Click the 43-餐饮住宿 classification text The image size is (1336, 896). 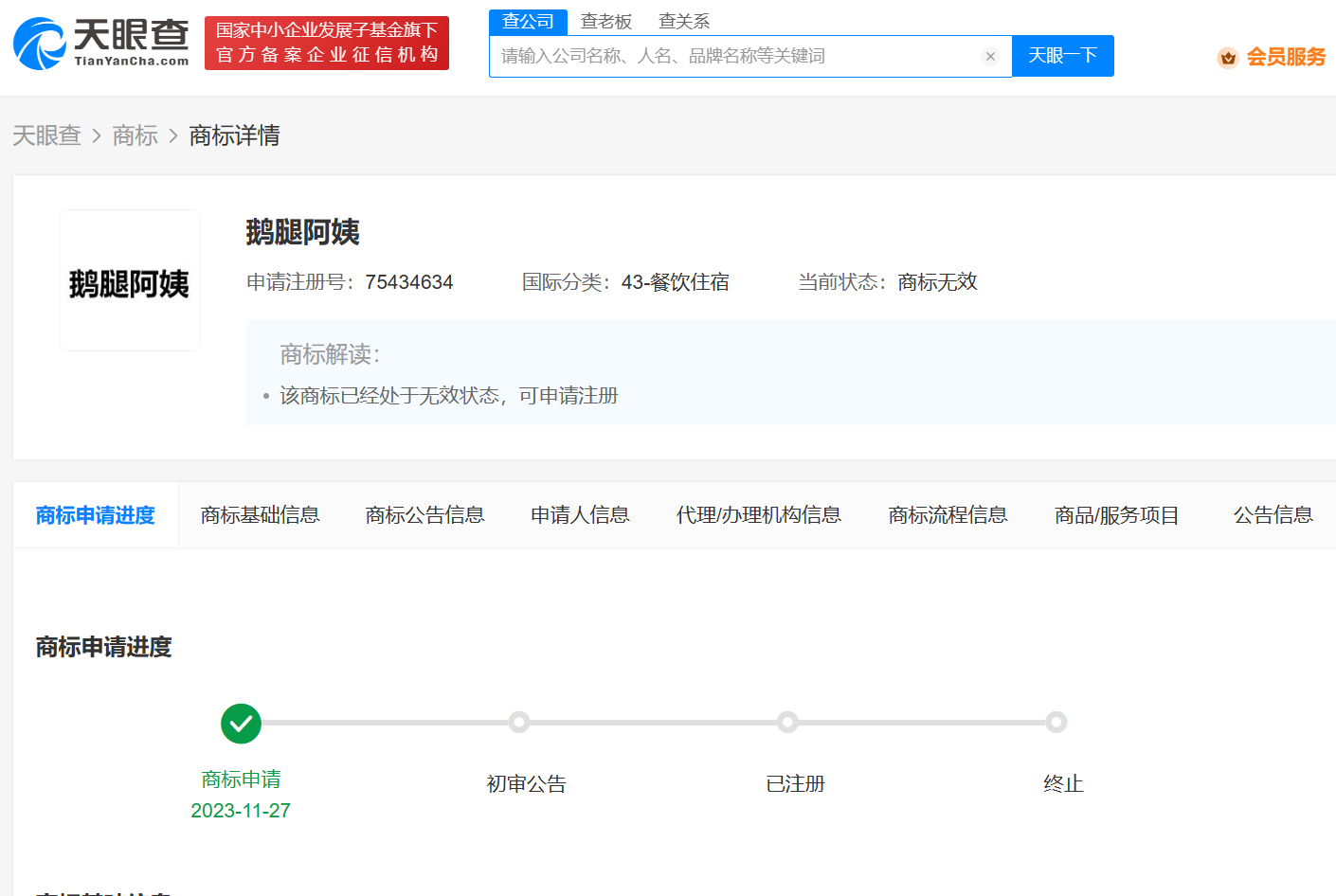click(675, 282)
